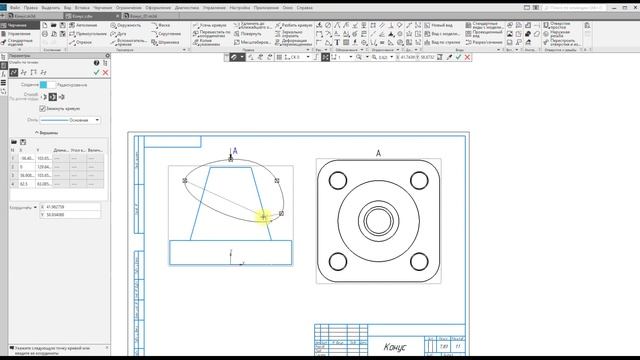Click Масштабировать scale tool
640x360 pixels.
click(x=252, y=42)
